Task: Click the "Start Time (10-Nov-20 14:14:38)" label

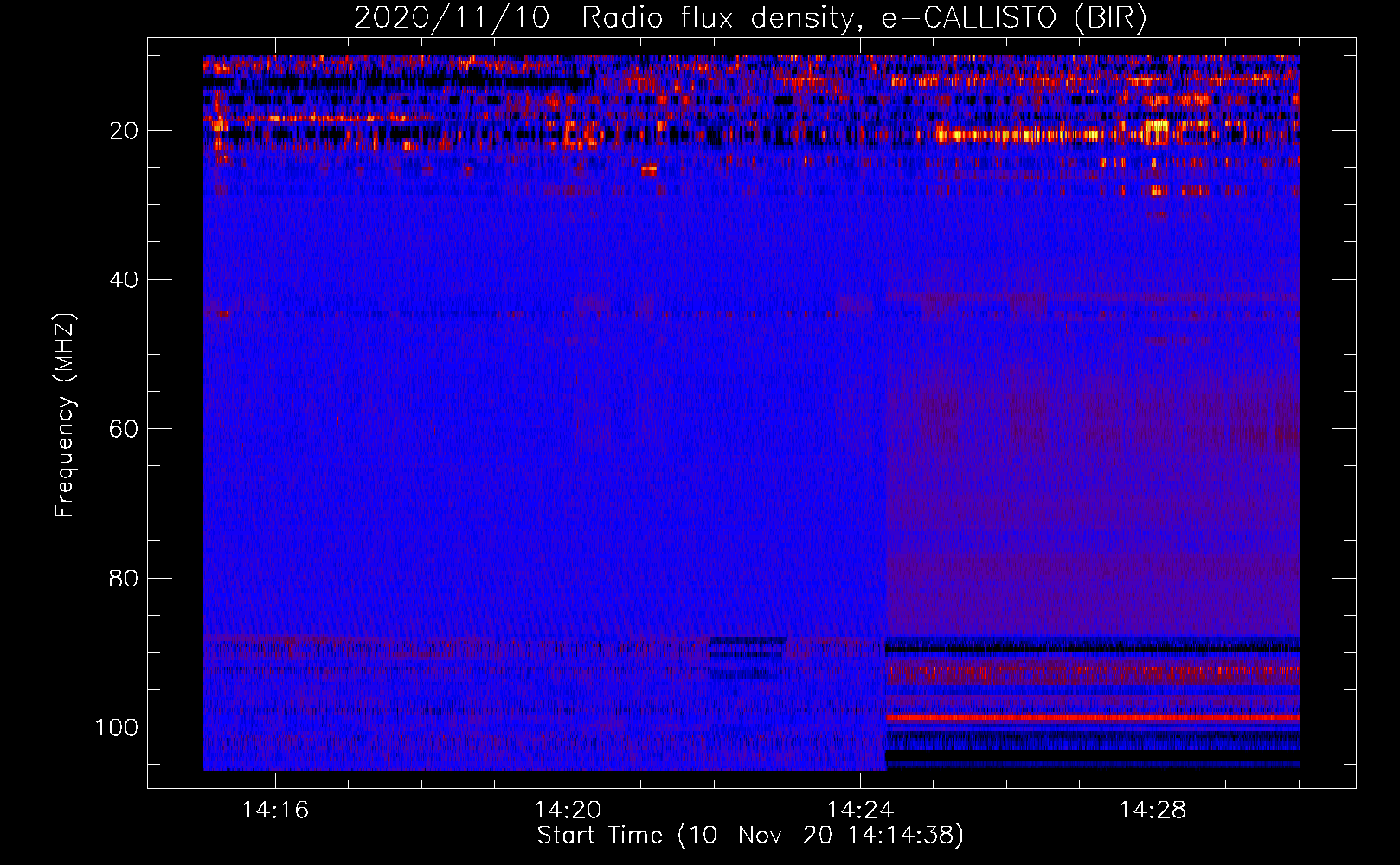Action: pos(750,836)
